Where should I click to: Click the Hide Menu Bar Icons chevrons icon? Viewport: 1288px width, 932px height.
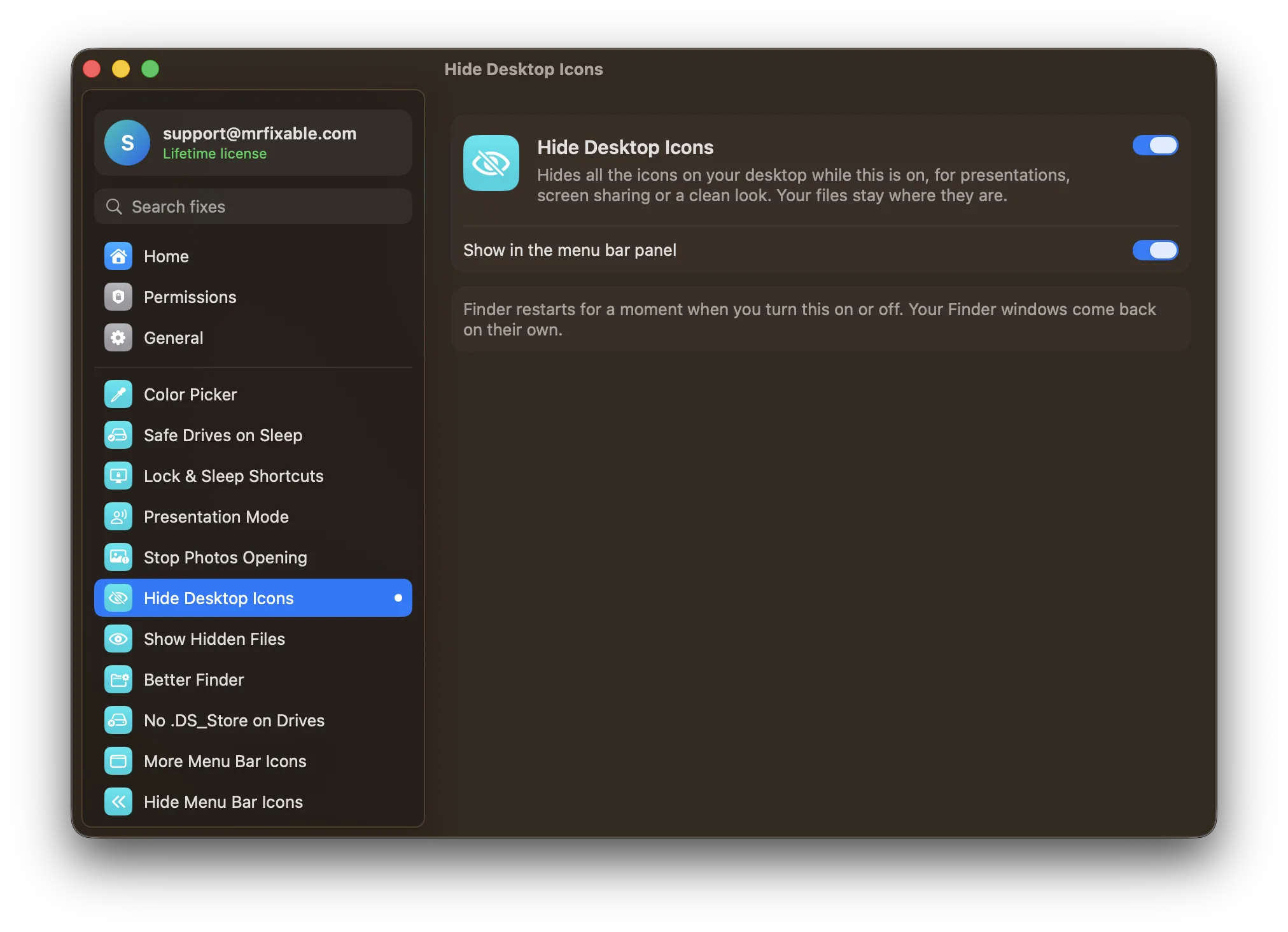pos(118,801)
